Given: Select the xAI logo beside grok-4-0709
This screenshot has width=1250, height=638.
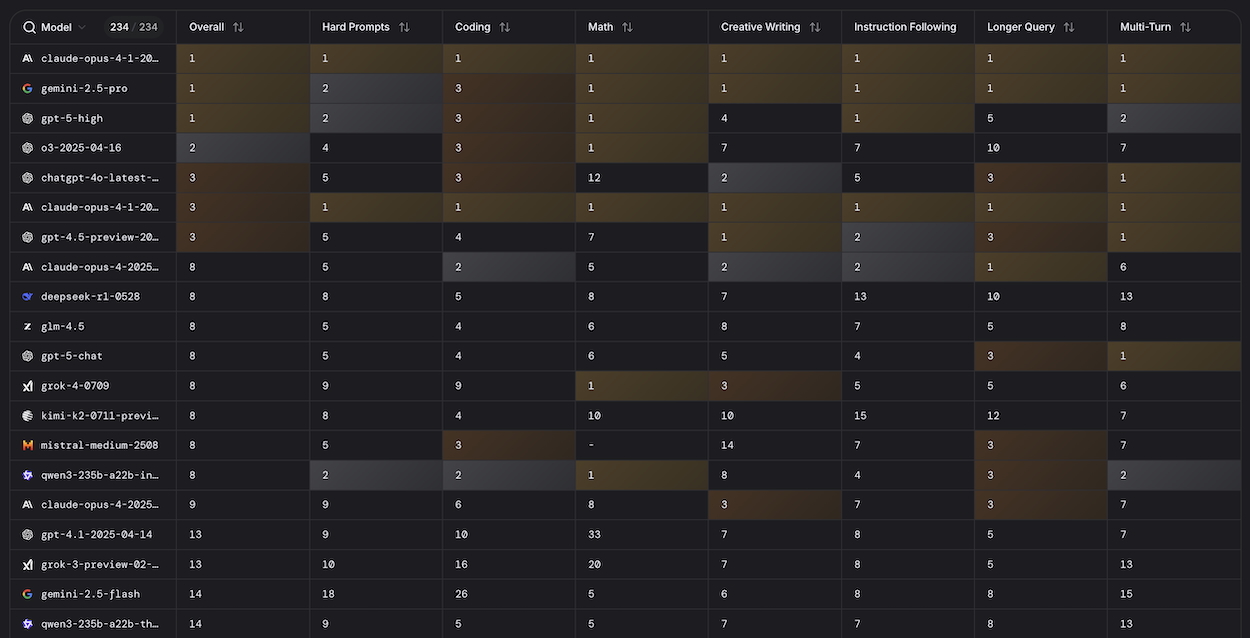Looking at the screenshot, I should tap(28, 386).
